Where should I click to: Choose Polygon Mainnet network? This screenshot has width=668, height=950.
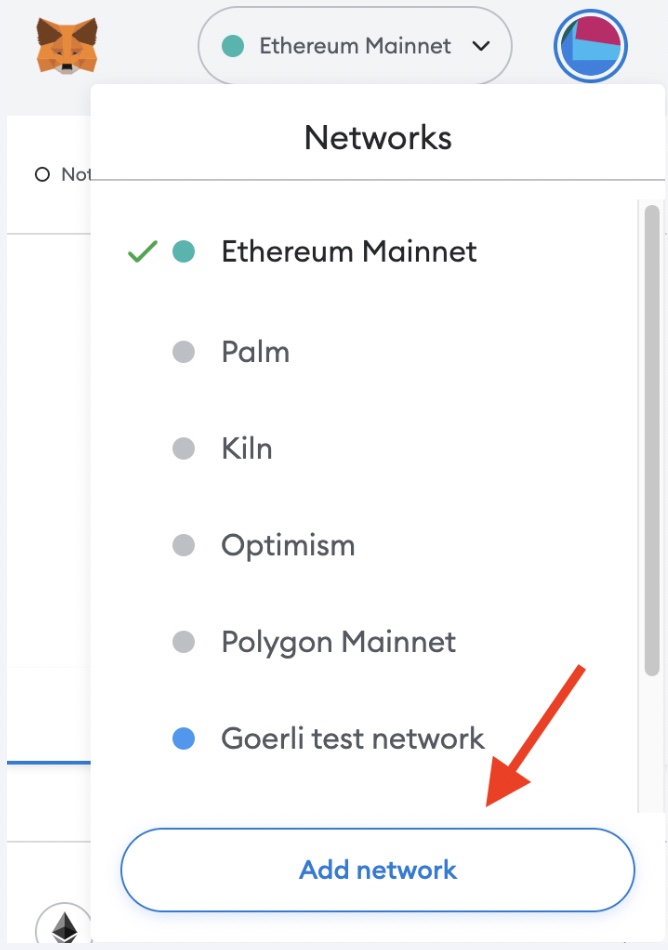click(338, 642)
